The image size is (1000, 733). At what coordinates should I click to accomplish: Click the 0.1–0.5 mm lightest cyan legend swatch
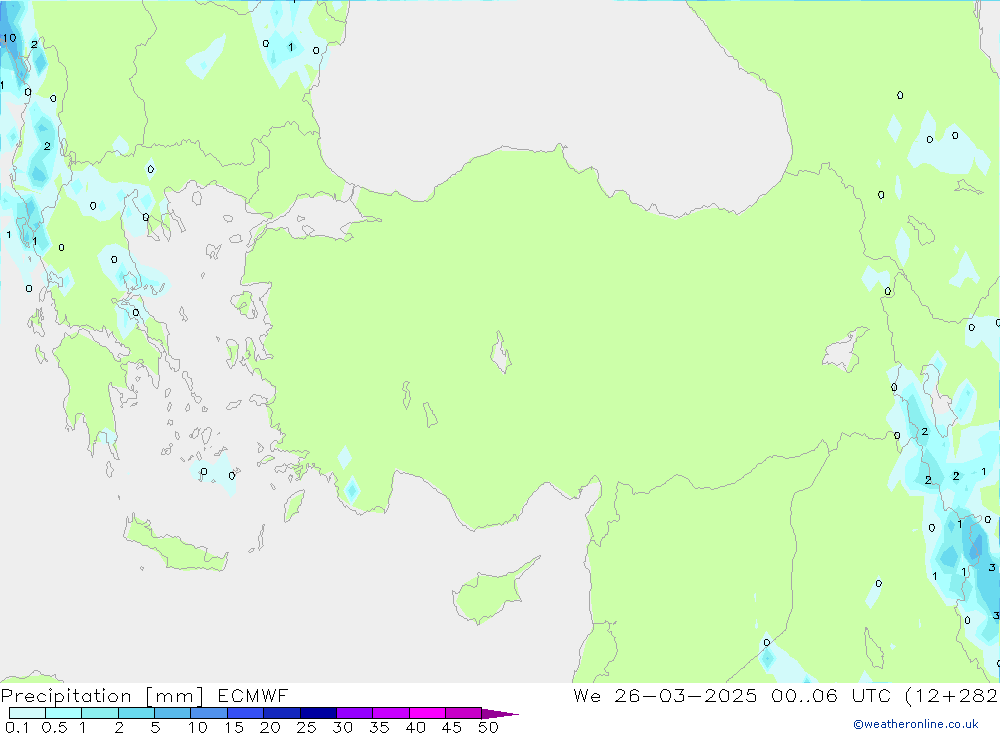tap(27, 713)
